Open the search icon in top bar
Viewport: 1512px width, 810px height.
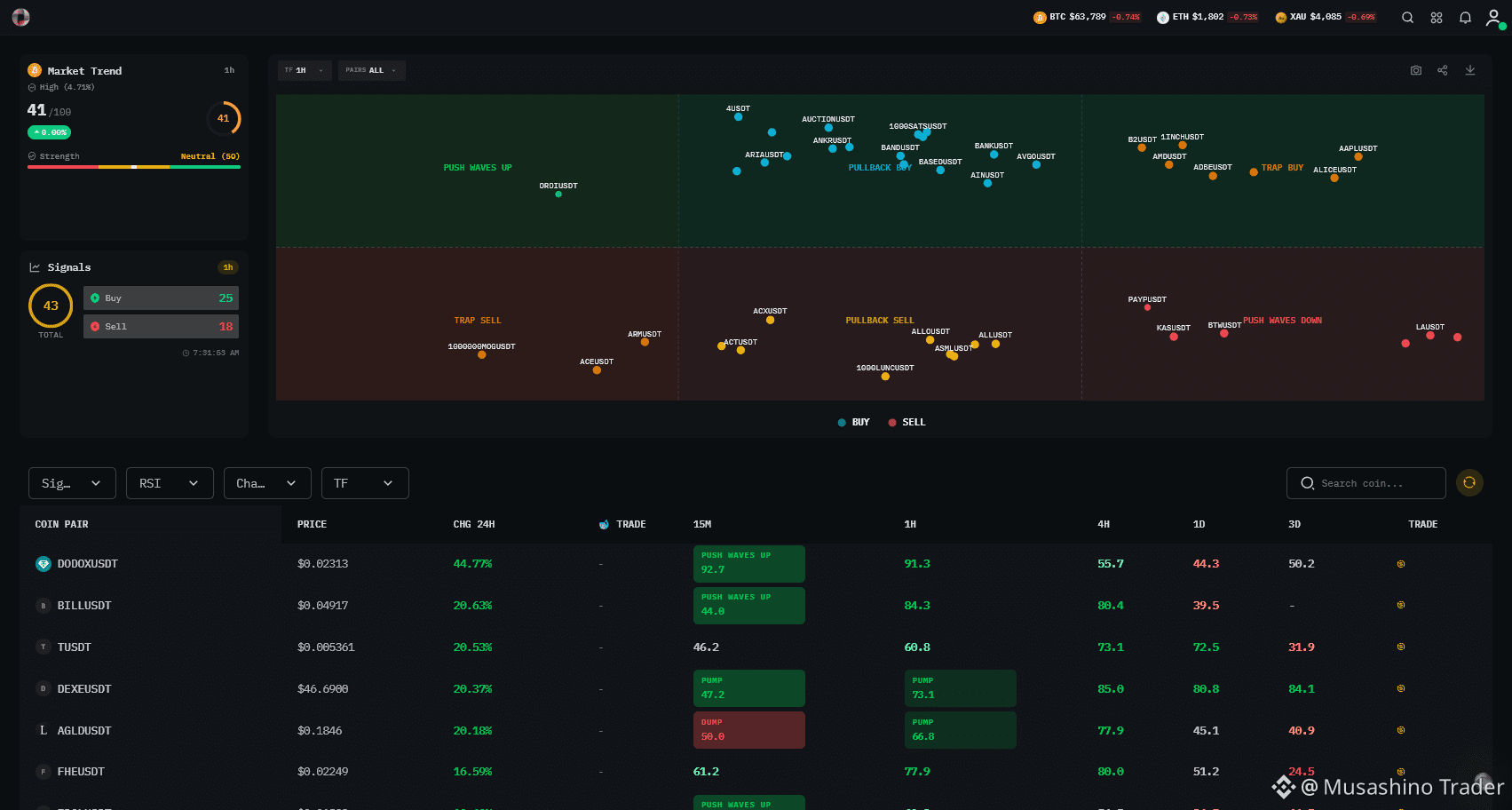pyautogui.click(x=1407, y=18)
